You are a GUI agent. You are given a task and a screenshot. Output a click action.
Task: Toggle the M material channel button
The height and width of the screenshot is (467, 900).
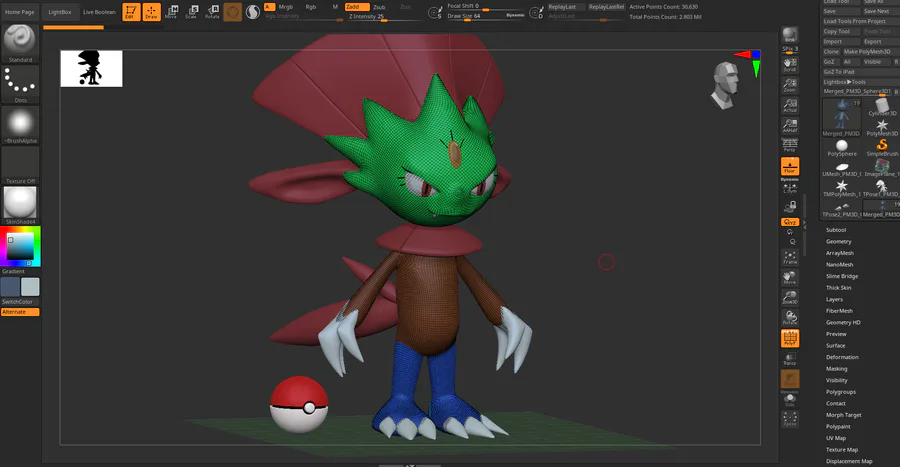pos(335,7)
